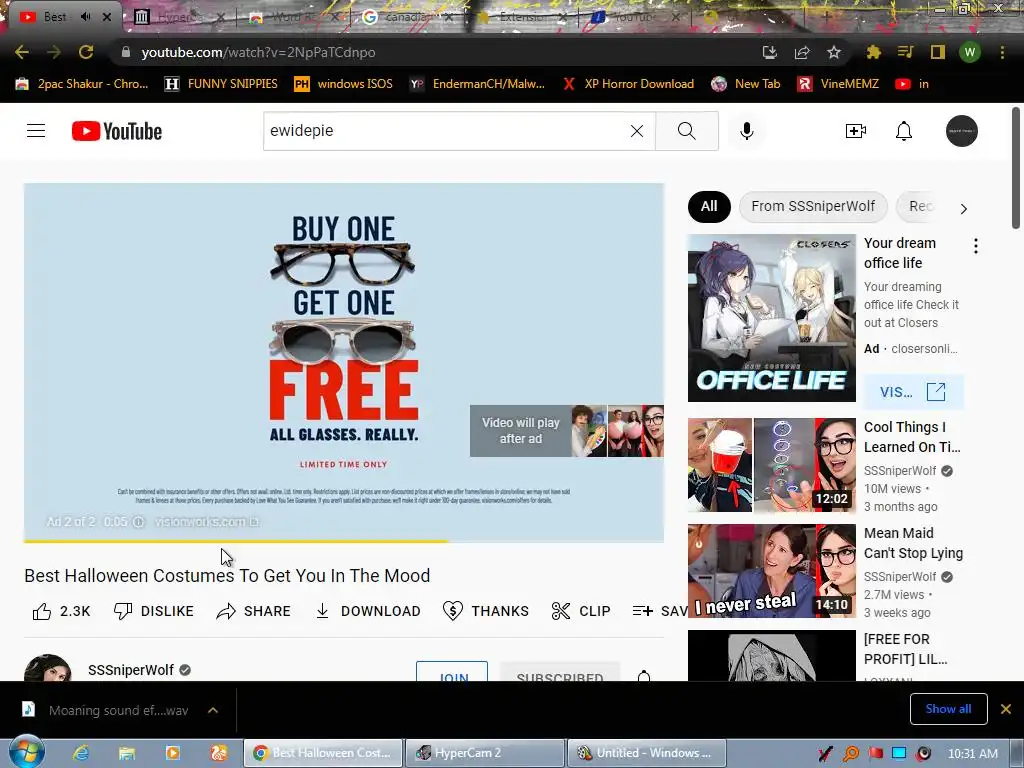Click the Closers ad VISIT button
1024x768 pixels.
(913, 392)
